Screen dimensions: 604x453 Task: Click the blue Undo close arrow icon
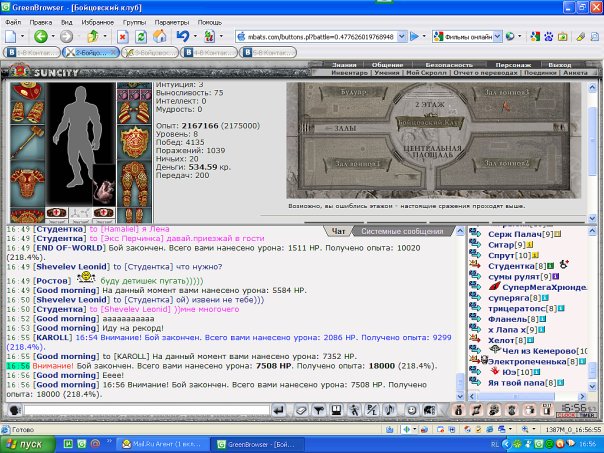click(183, 36)
